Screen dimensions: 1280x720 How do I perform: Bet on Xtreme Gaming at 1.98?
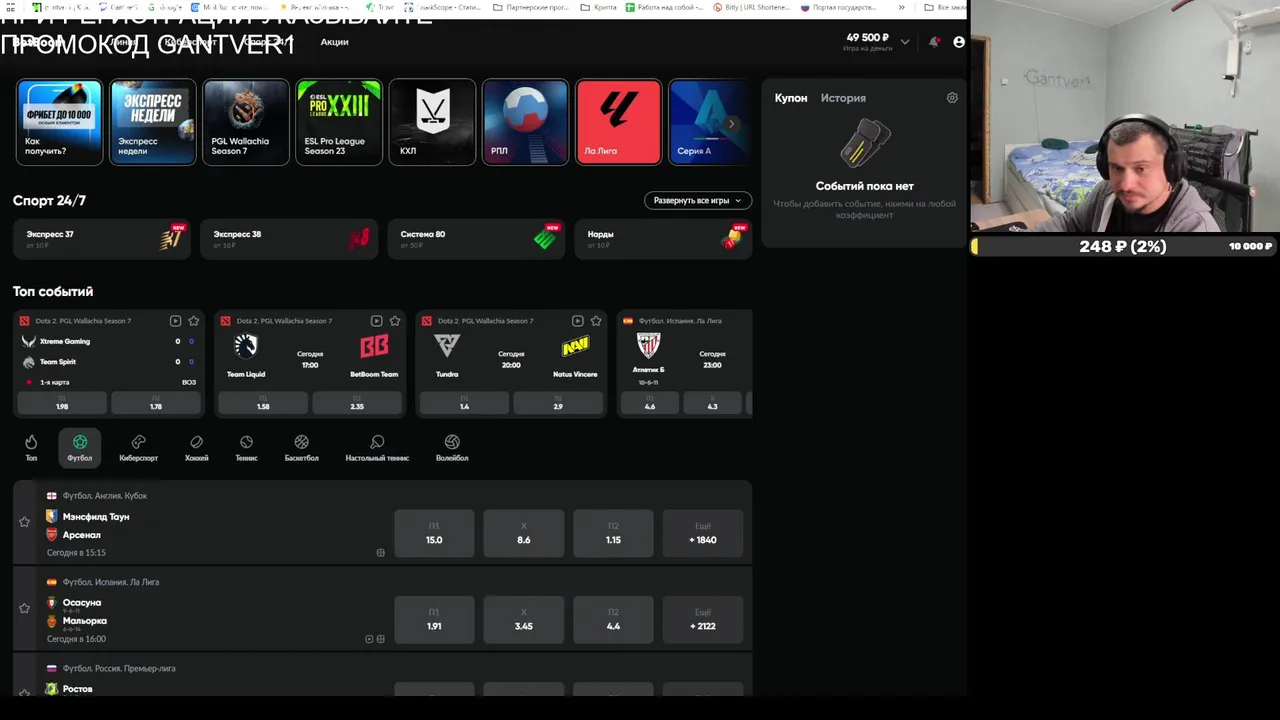[x=62, y=402]
